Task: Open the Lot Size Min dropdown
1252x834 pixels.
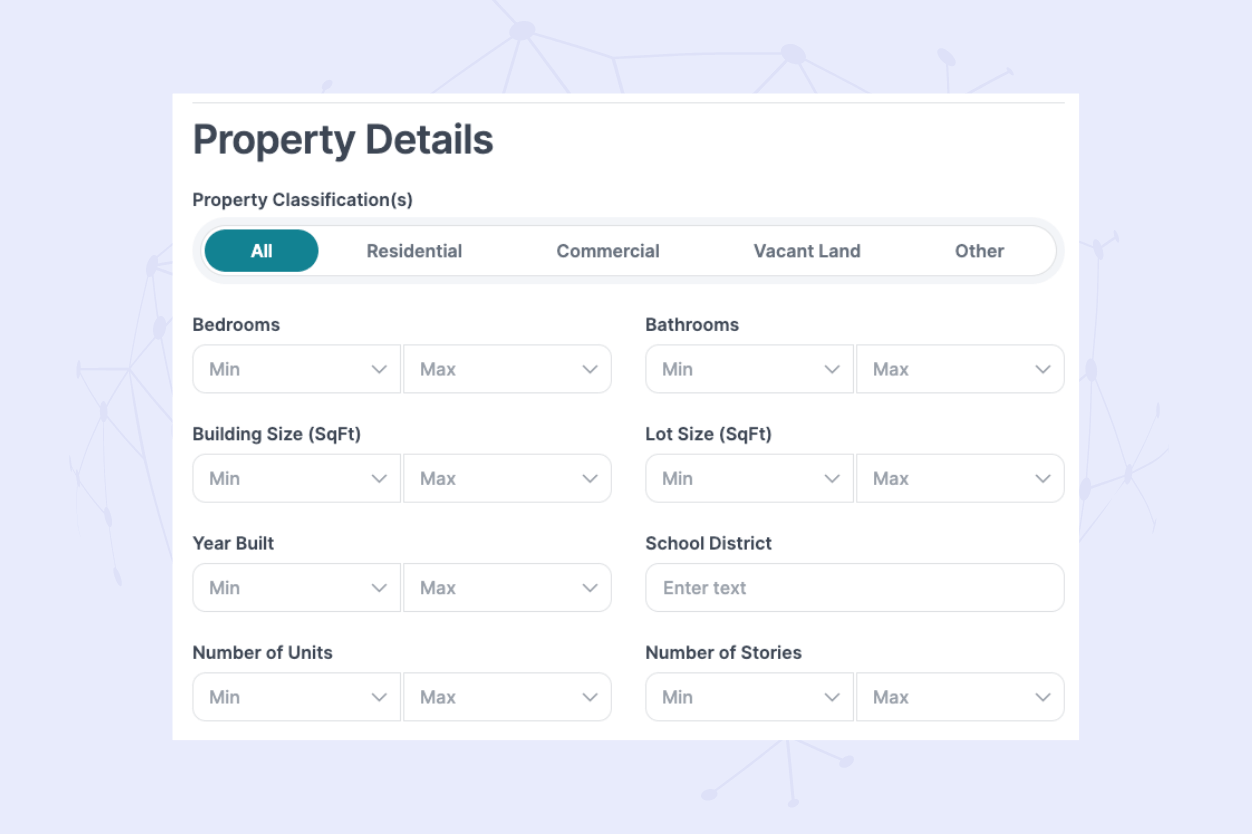Action: coord(749,478)
